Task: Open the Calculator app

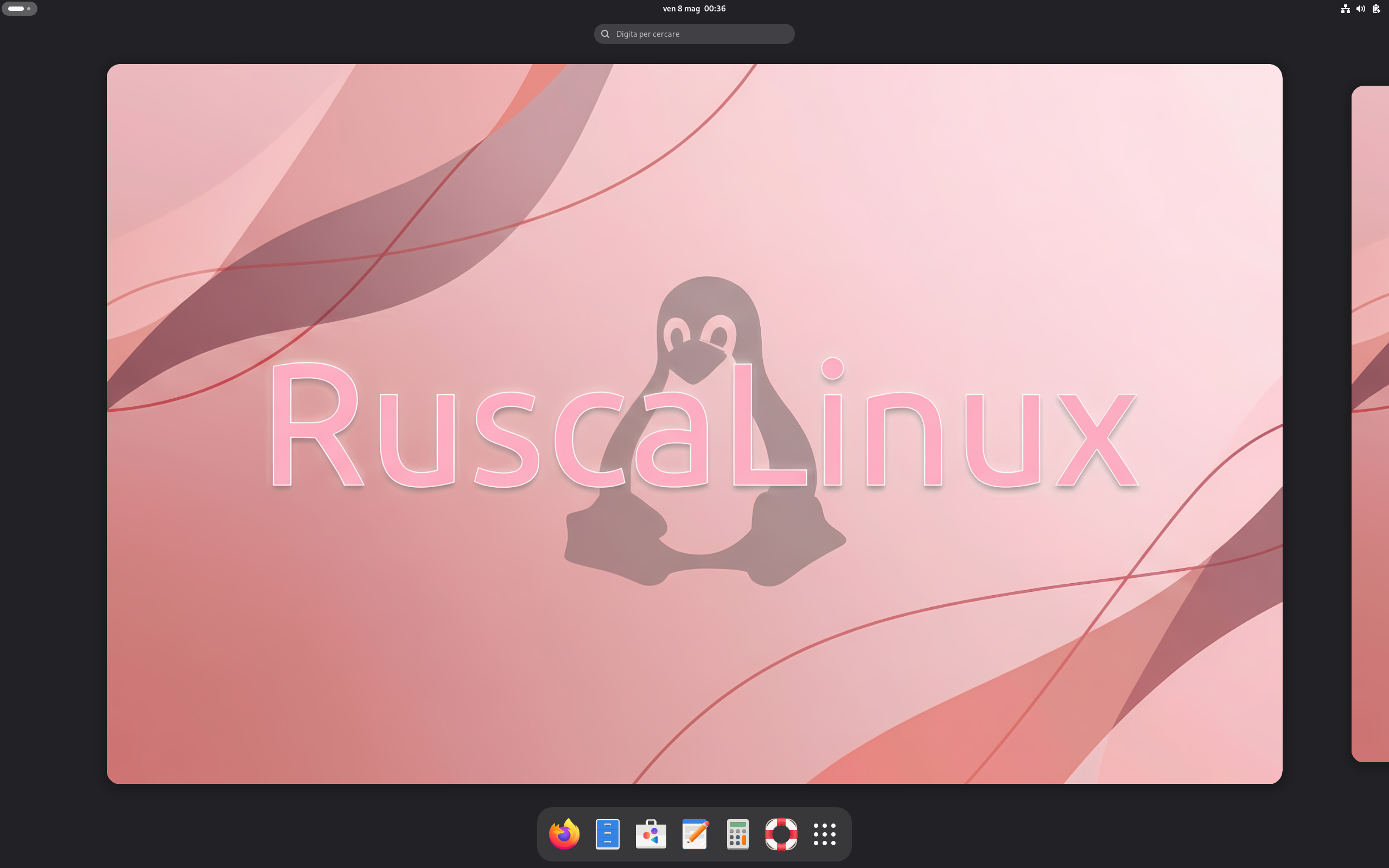Action: pos(737,834)
